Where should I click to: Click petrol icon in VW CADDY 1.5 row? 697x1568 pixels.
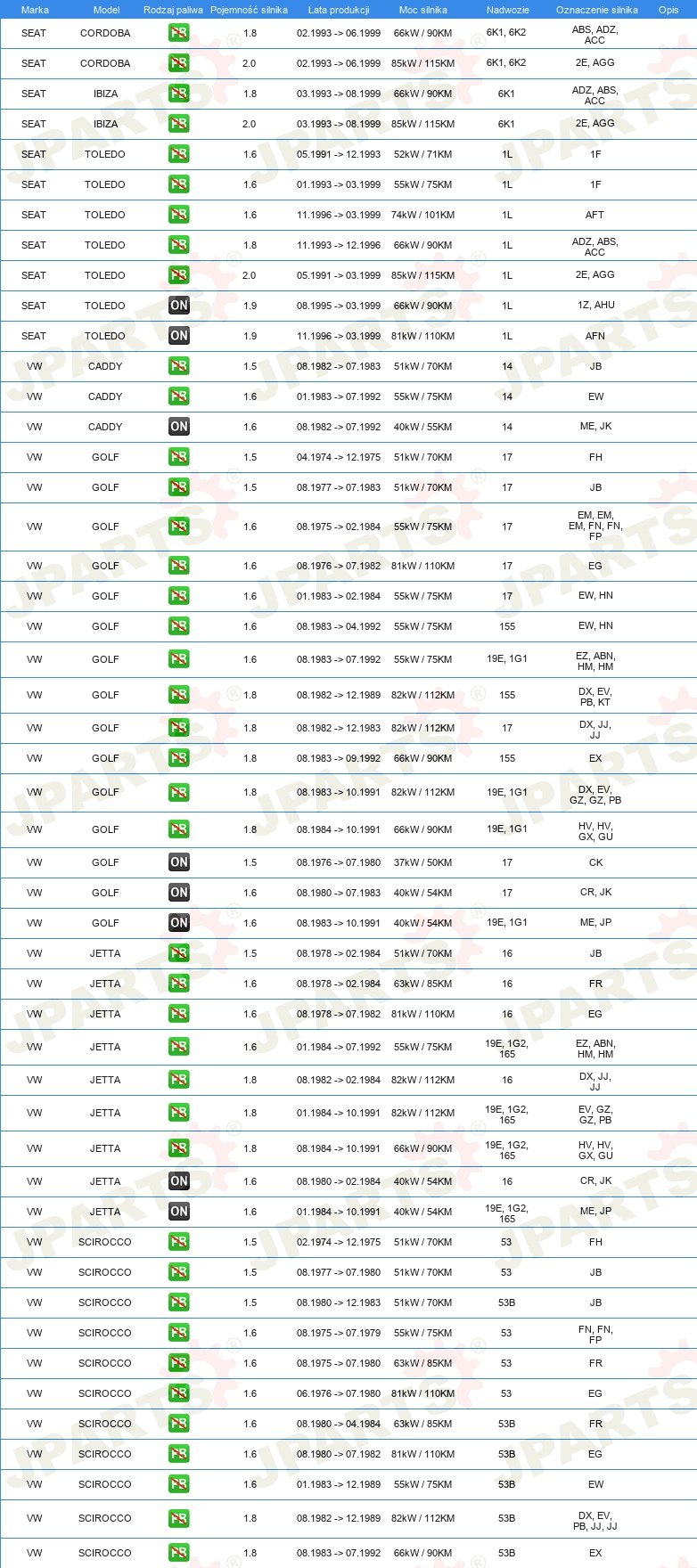[179, 366]
